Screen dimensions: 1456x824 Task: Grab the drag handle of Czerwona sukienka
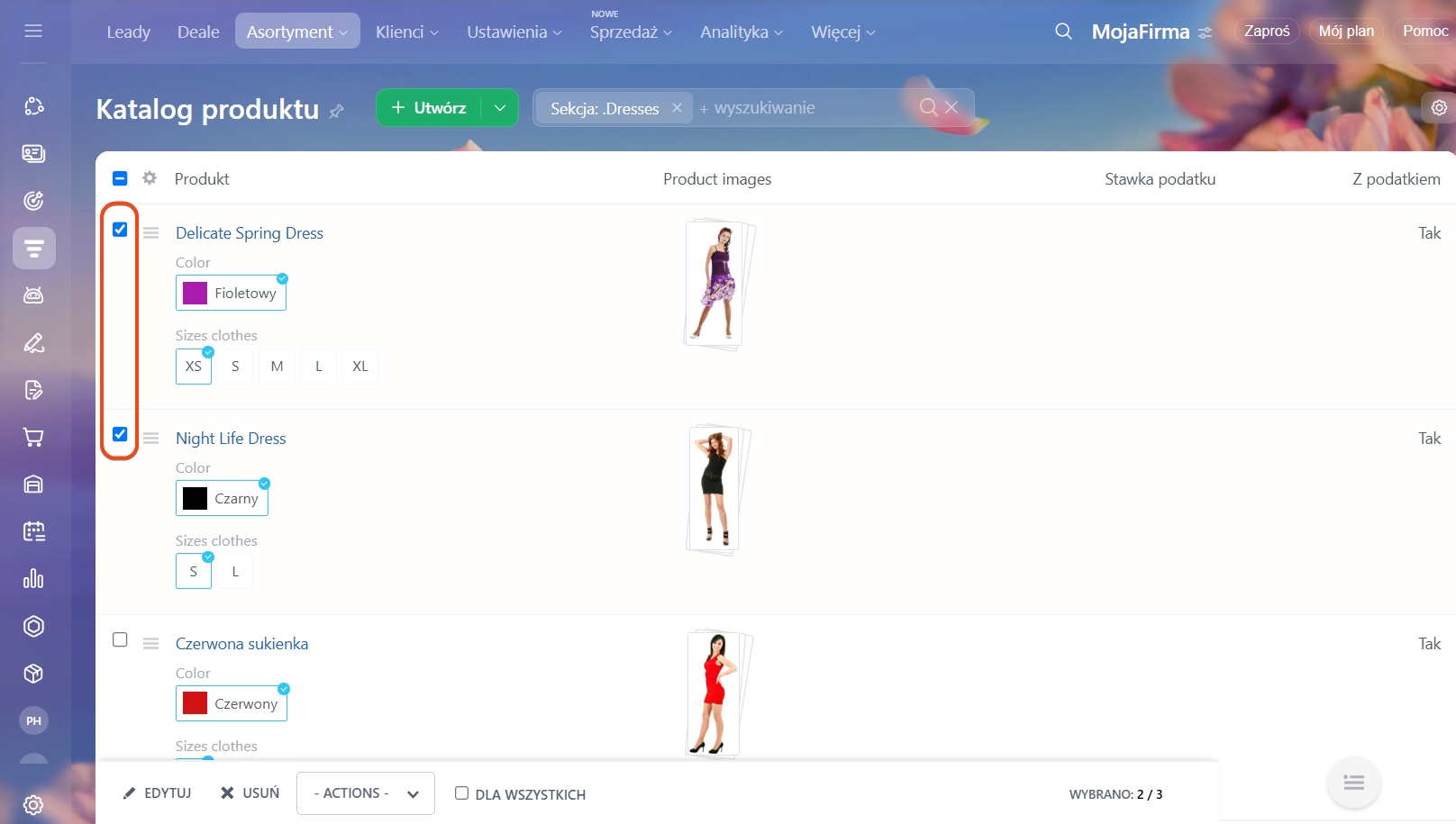tap(150, 644)
